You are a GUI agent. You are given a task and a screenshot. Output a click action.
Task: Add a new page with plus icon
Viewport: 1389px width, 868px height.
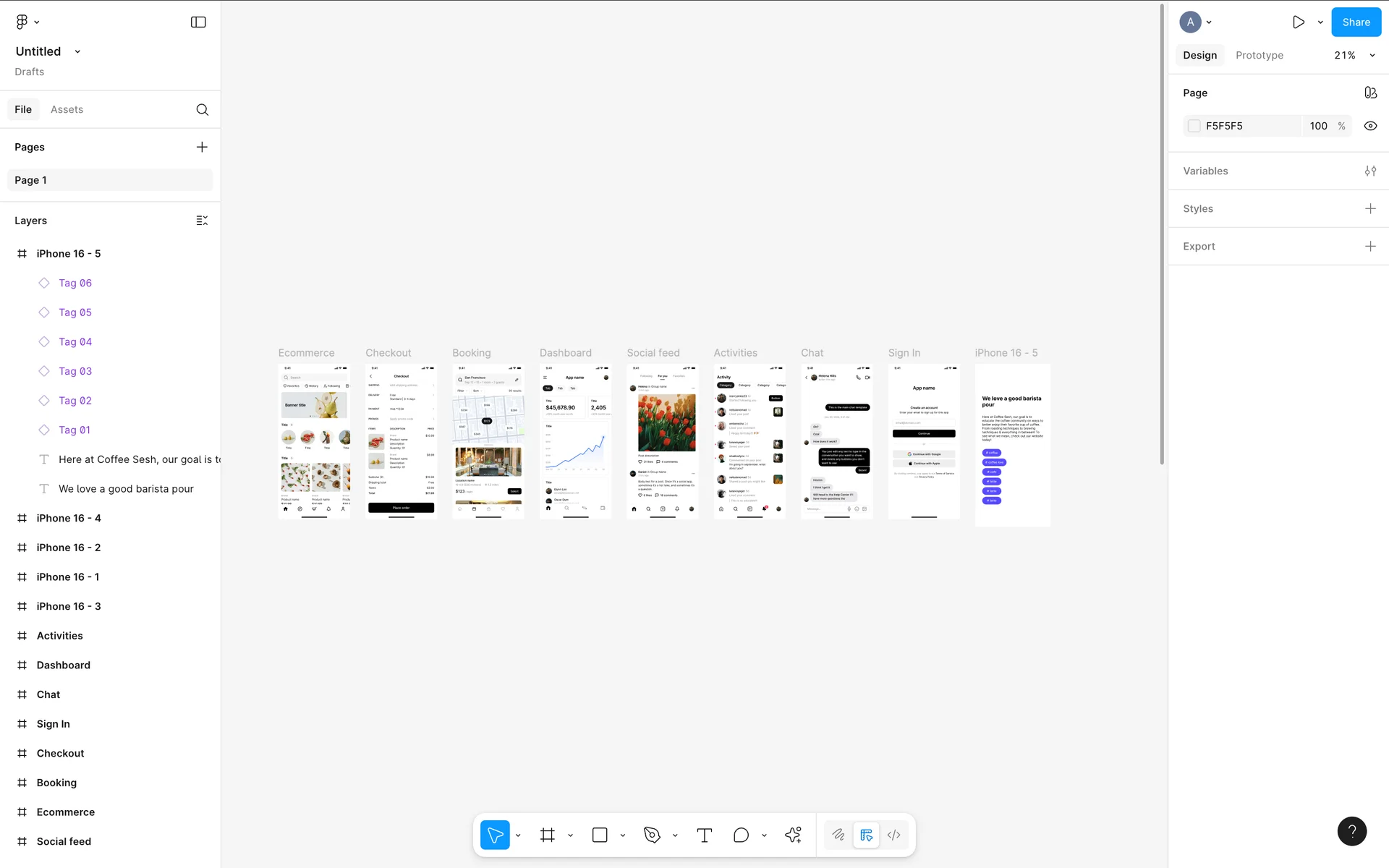202,147
